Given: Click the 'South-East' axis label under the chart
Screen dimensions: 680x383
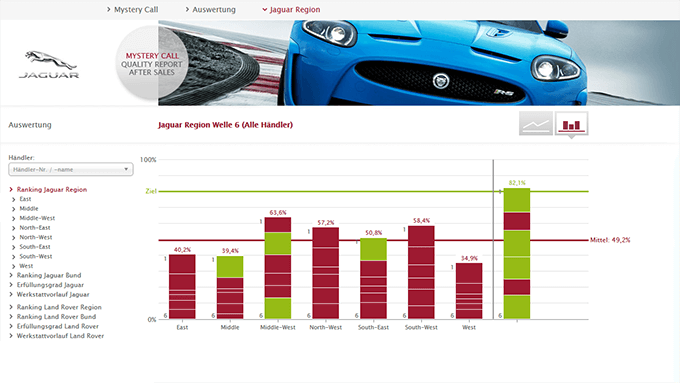Looking at the screenshot, I should click(373, 327).
